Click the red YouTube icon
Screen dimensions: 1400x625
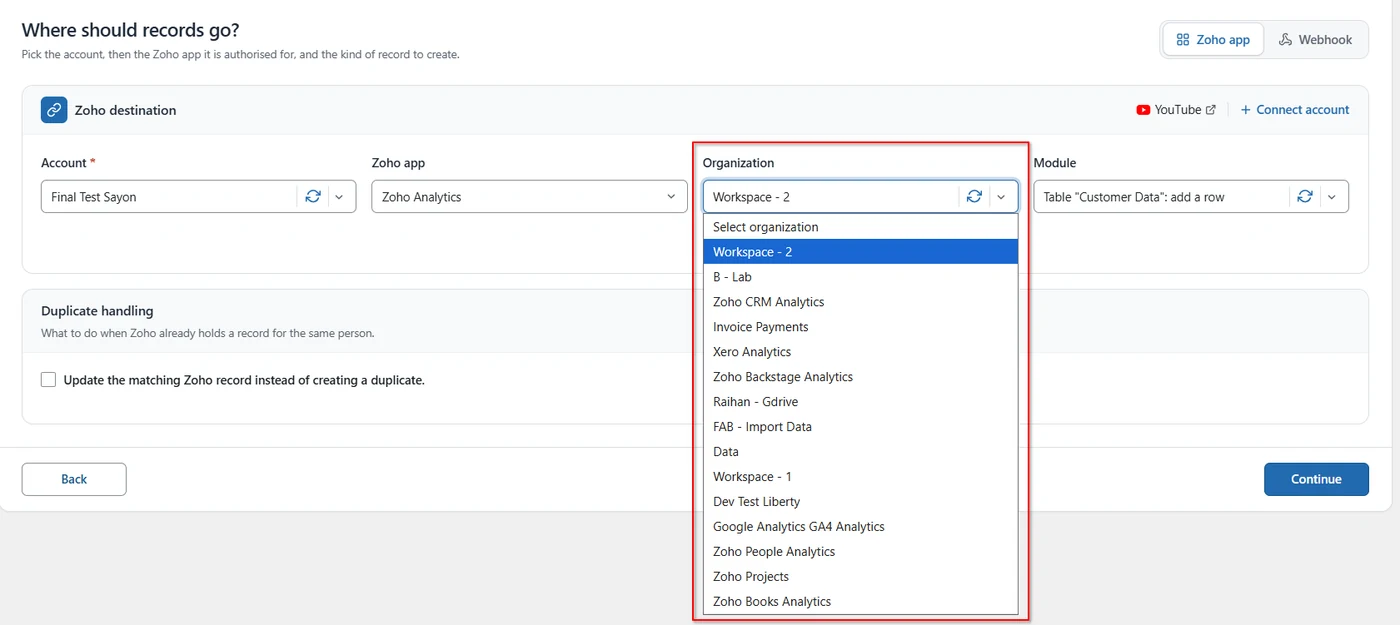click(x=1143, y=110)
